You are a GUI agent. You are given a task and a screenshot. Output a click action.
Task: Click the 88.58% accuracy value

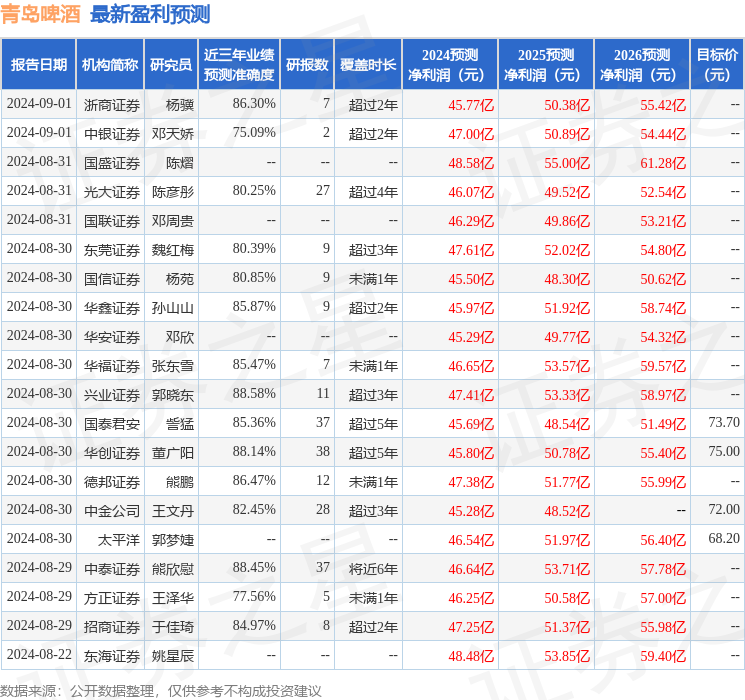(254, 393)
